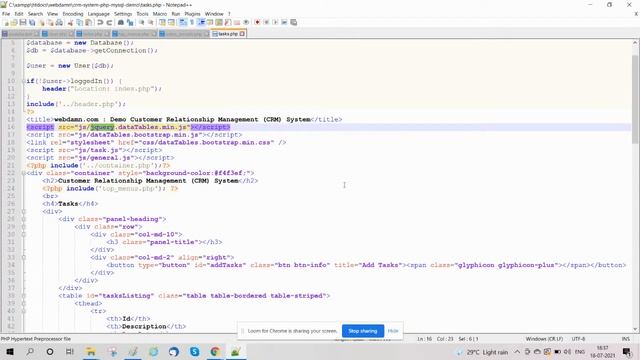This screenshot has height=360, width=640.
Task: Click the Close All toolbar icon
Action: (50, 22)
